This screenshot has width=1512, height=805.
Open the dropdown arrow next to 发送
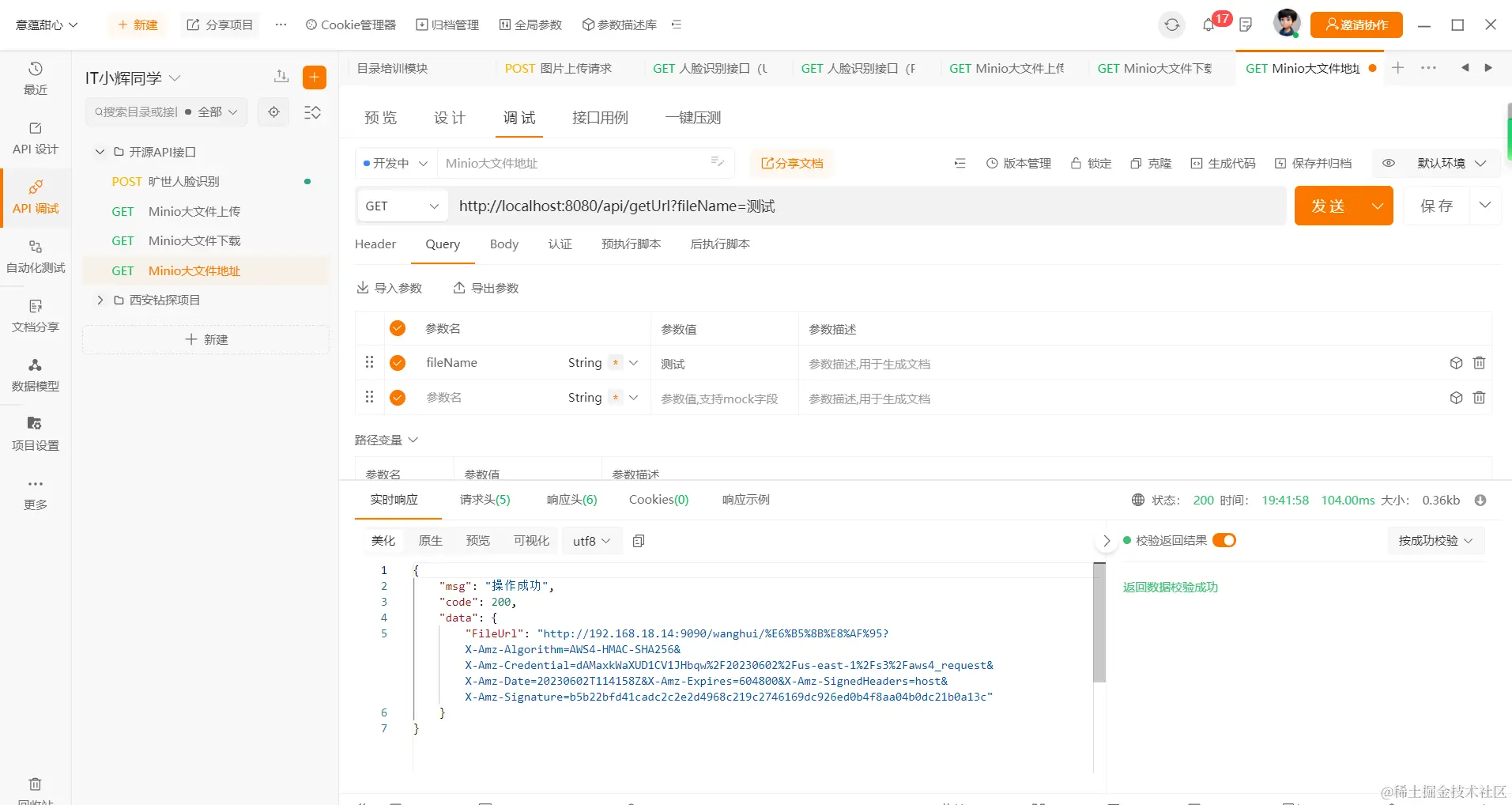[x=1378, y=206]
